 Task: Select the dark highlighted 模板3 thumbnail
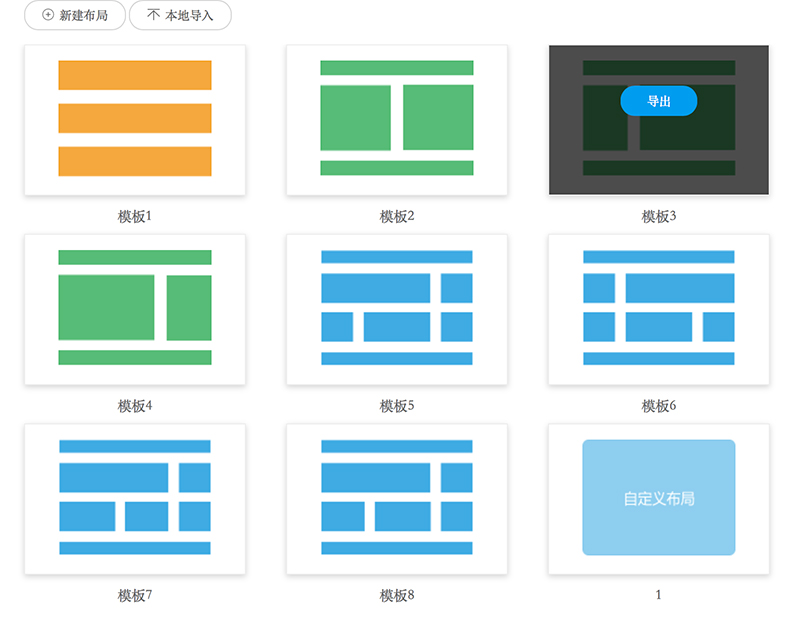pyautogui.click(x=659, y=120)
